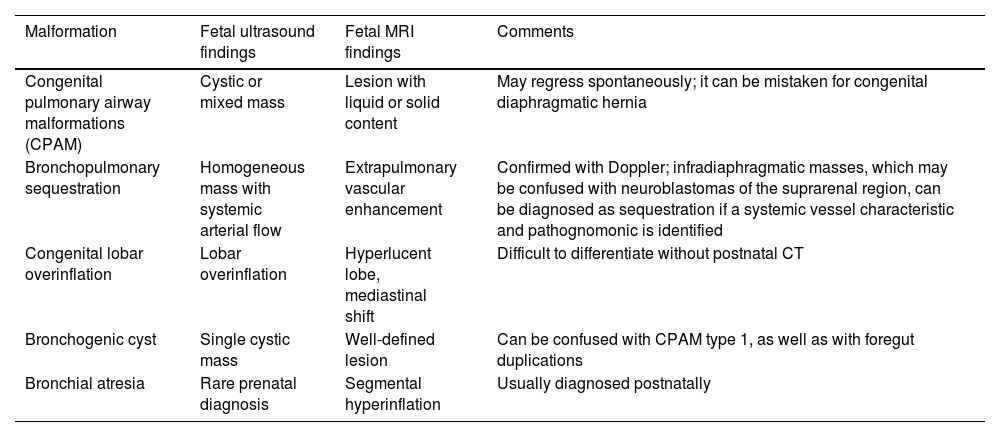Select the Bronchopulmonary sequestration row label
This screenshot has width=1000, height=437.
pos(92,177)
